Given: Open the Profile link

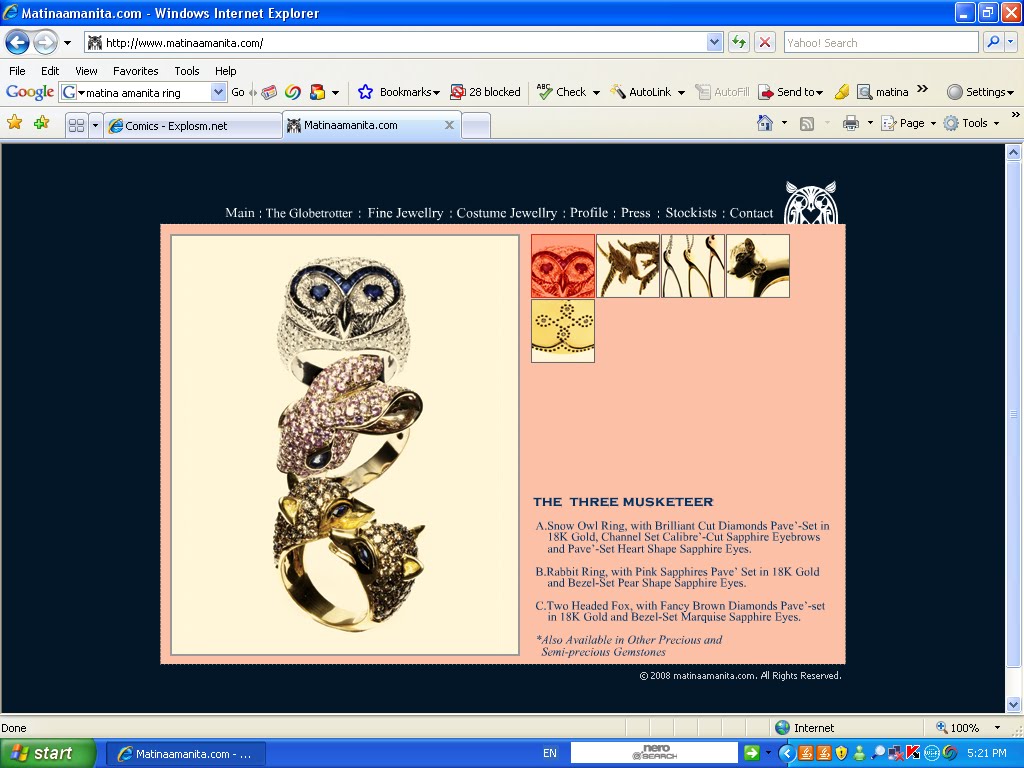Looking at the screenshot, I should pyautogui.click(x=589, y=213).
